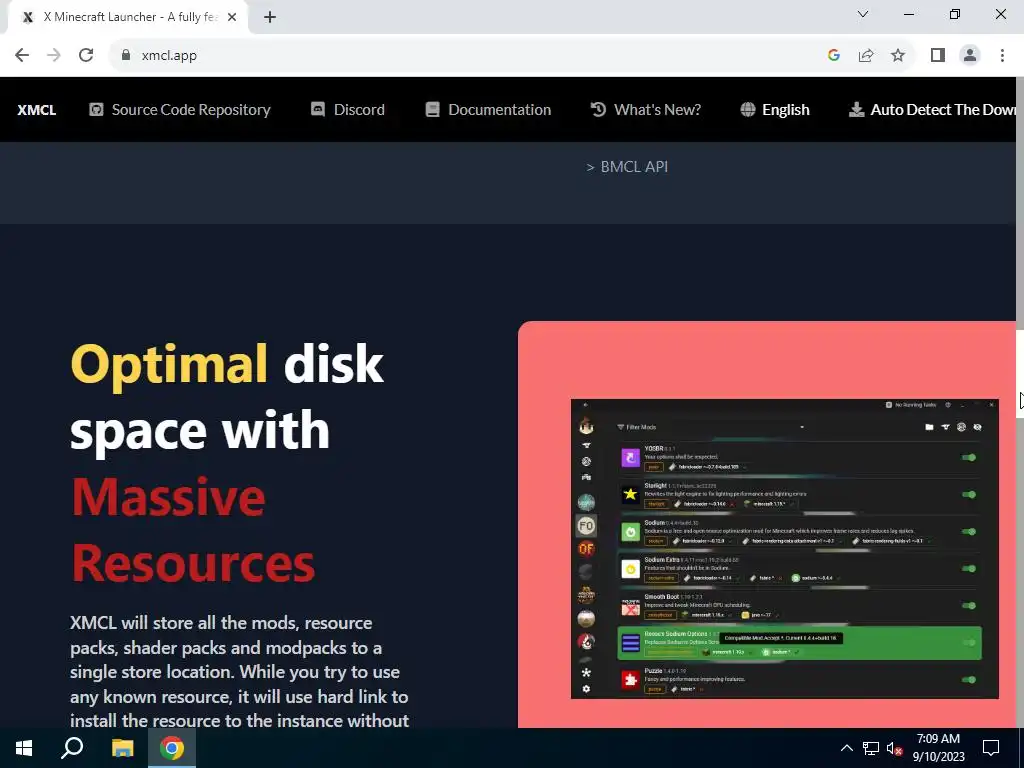Open Google Translate icon in address bar

[x=833, y=56]
